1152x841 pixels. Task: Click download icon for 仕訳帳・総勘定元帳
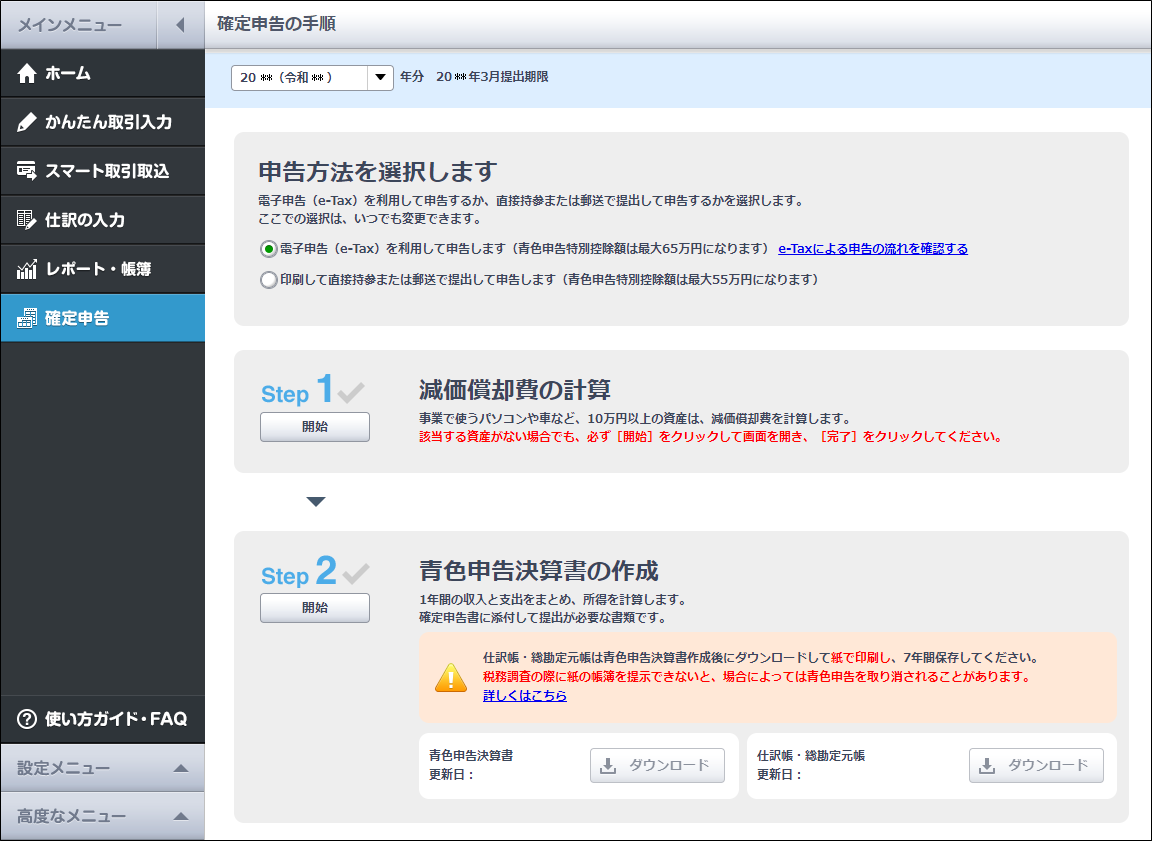click(987, 766)
